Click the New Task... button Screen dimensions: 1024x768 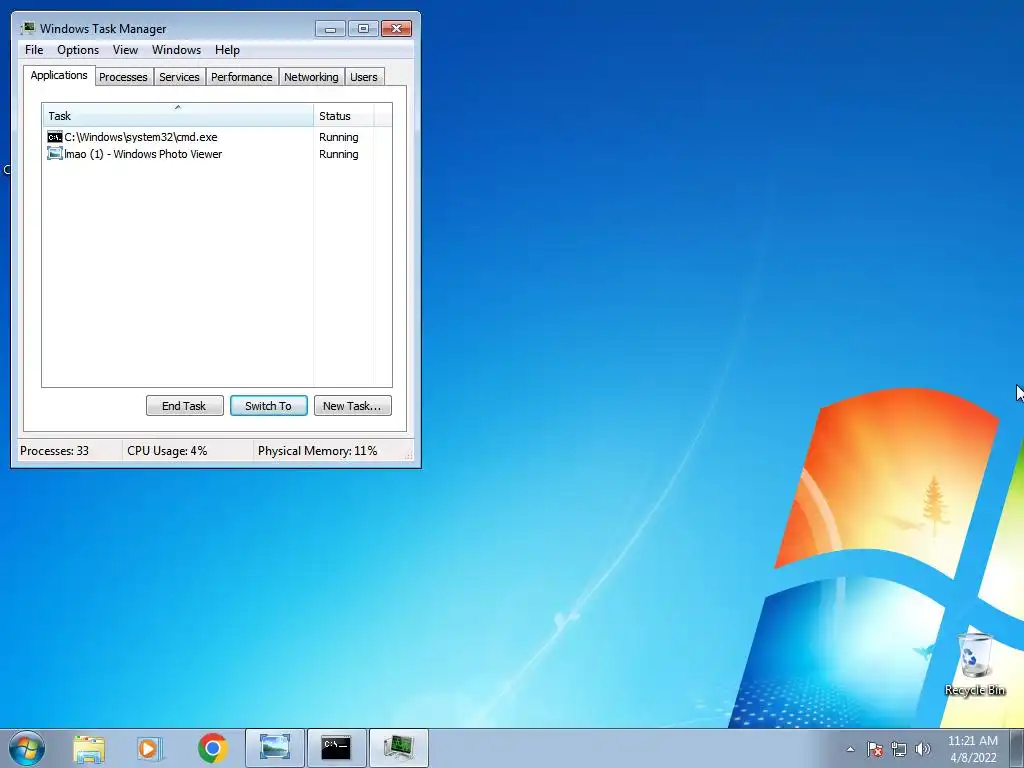(x=352, y=406)
